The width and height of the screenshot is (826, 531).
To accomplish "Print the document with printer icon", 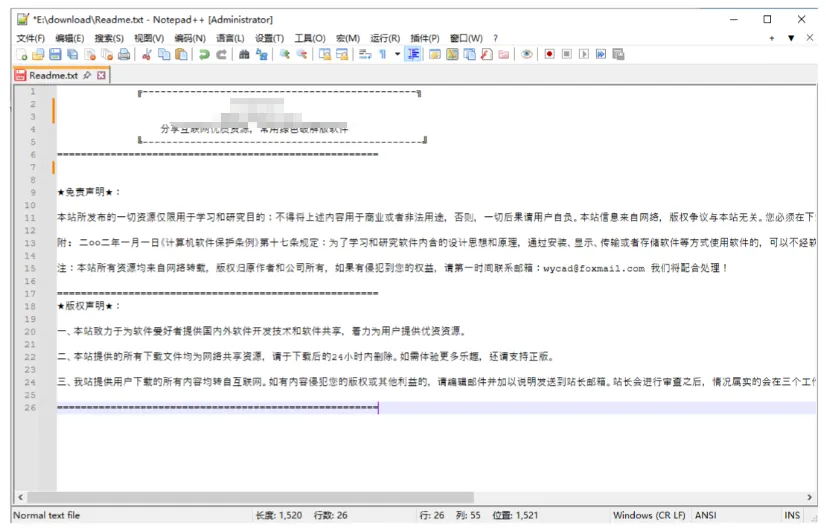I will point(124,54).
